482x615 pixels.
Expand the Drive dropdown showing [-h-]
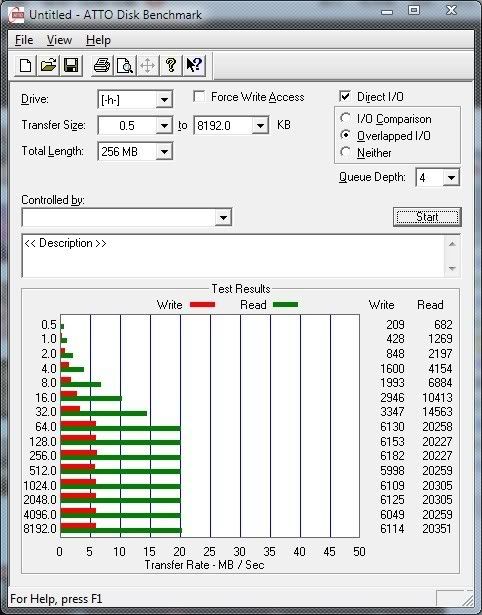pos(164,100)
